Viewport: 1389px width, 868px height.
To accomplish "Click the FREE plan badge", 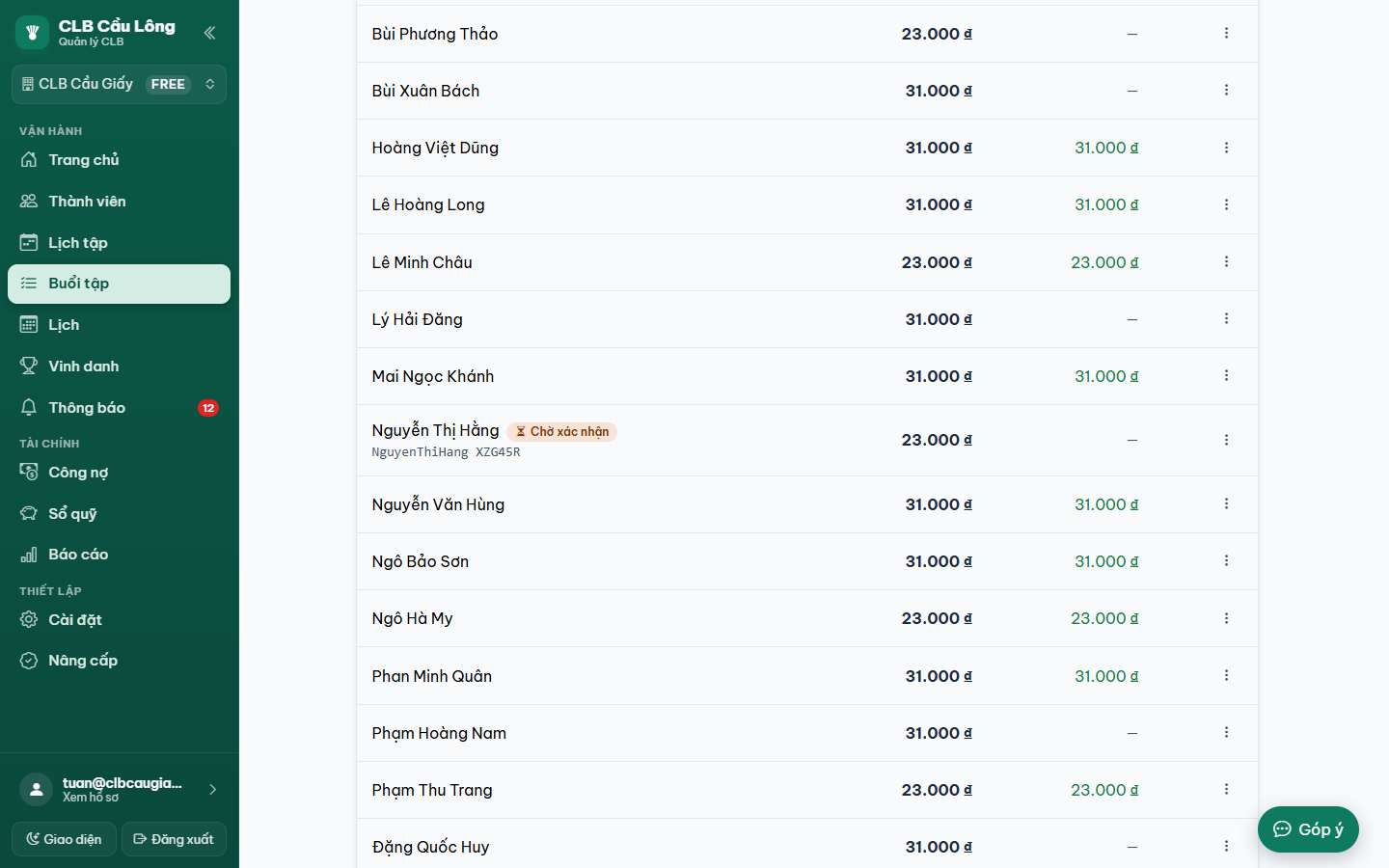I will [x=168, y=84].
